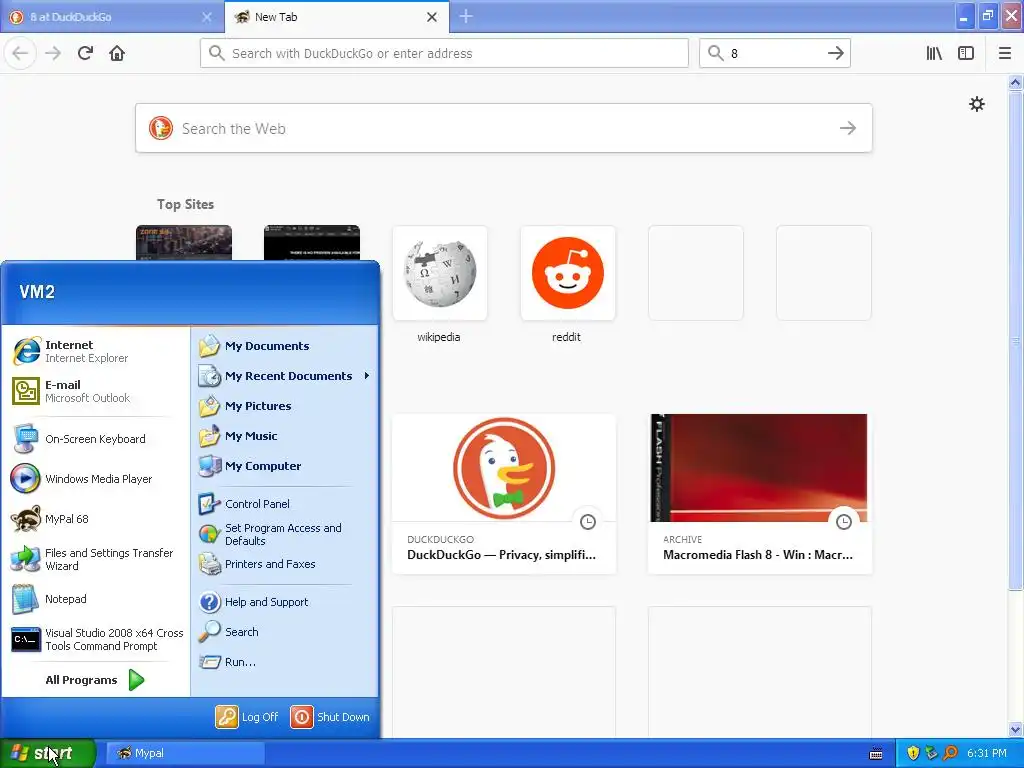Start the On-Screen Keyboard

click(95, 439)
